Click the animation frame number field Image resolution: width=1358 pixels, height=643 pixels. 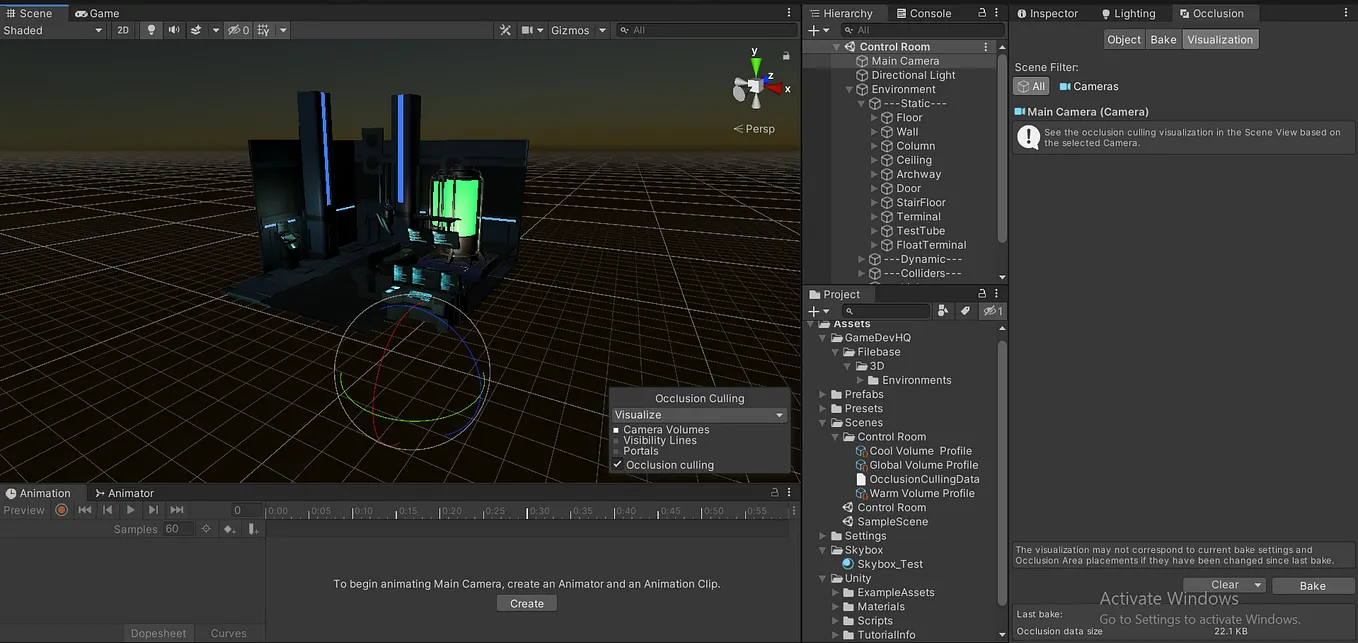246,510
